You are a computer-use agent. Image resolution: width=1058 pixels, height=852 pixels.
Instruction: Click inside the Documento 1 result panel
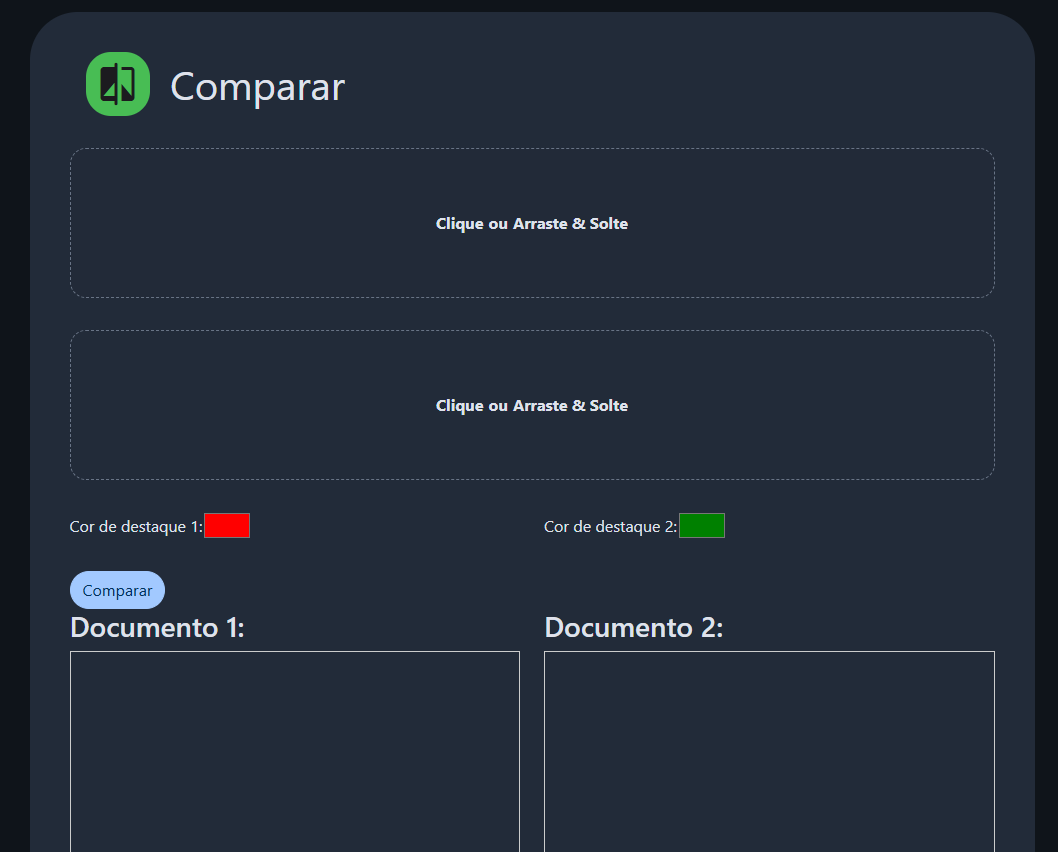point(295,750)
